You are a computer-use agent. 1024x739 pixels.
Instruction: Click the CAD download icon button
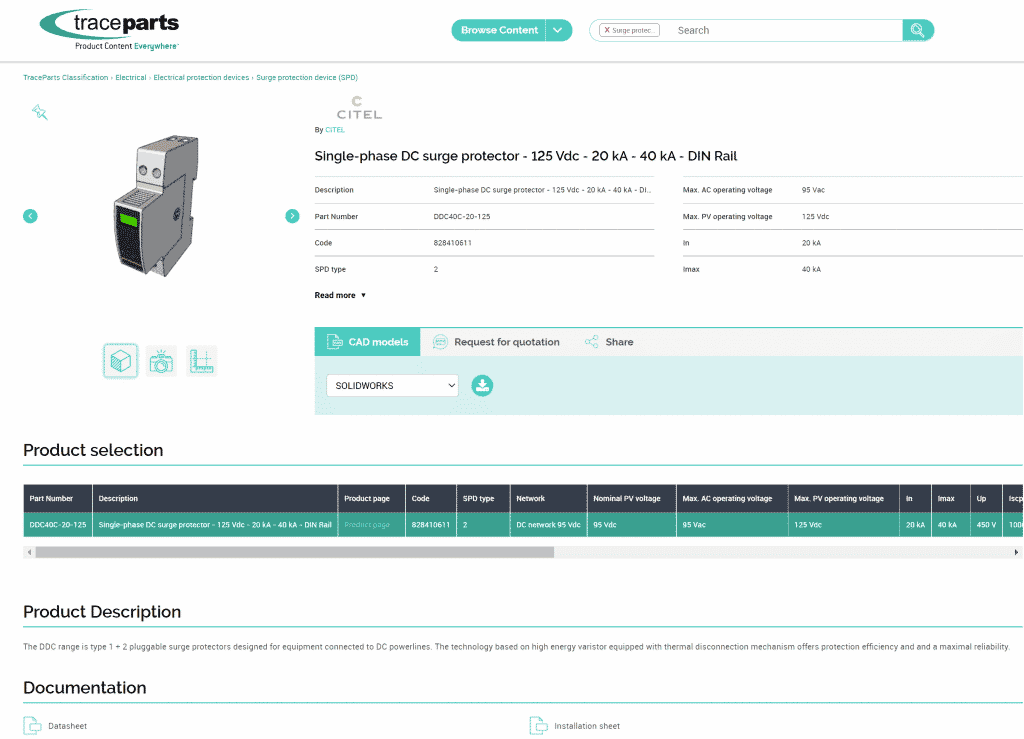tap(482, 386)
